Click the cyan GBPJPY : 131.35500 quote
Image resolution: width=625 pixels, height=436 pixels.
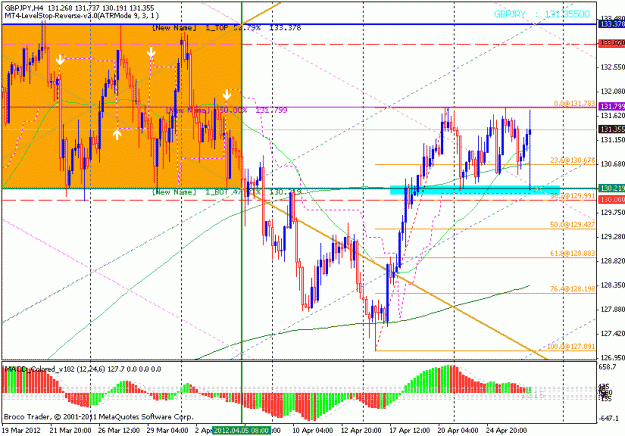click(x=542, y=14)
